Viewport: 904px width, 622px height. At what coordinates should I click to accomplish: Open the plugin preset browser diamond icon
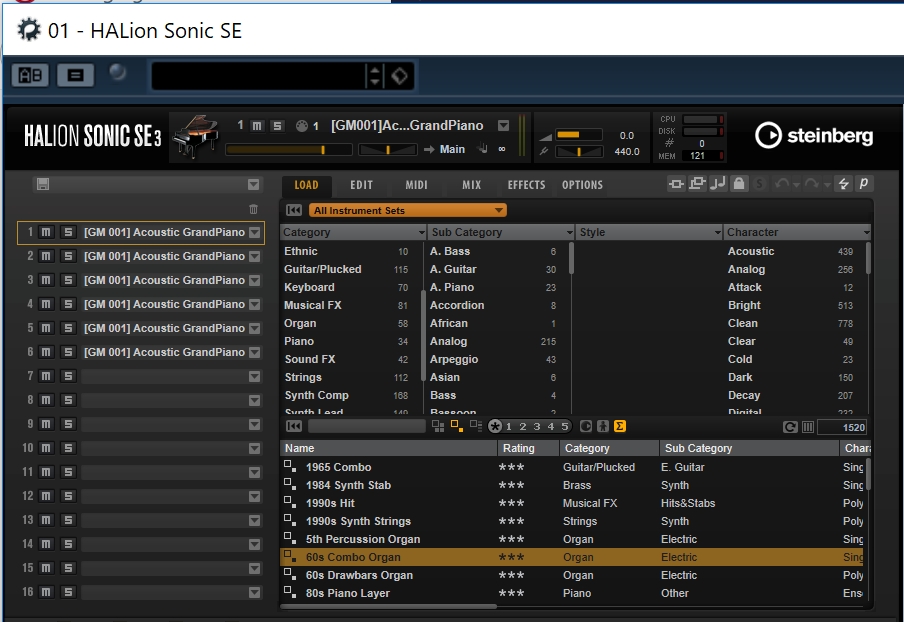click(400, 76)
